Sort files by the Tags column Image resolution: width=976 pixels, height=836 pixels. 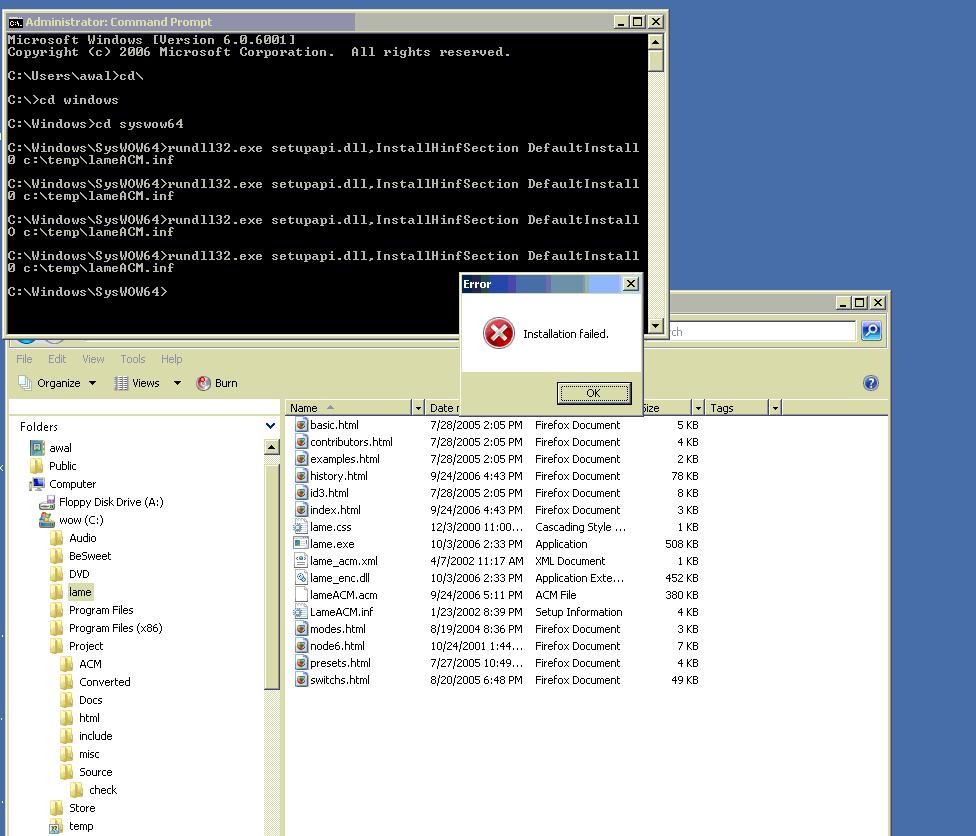(738, 408)
